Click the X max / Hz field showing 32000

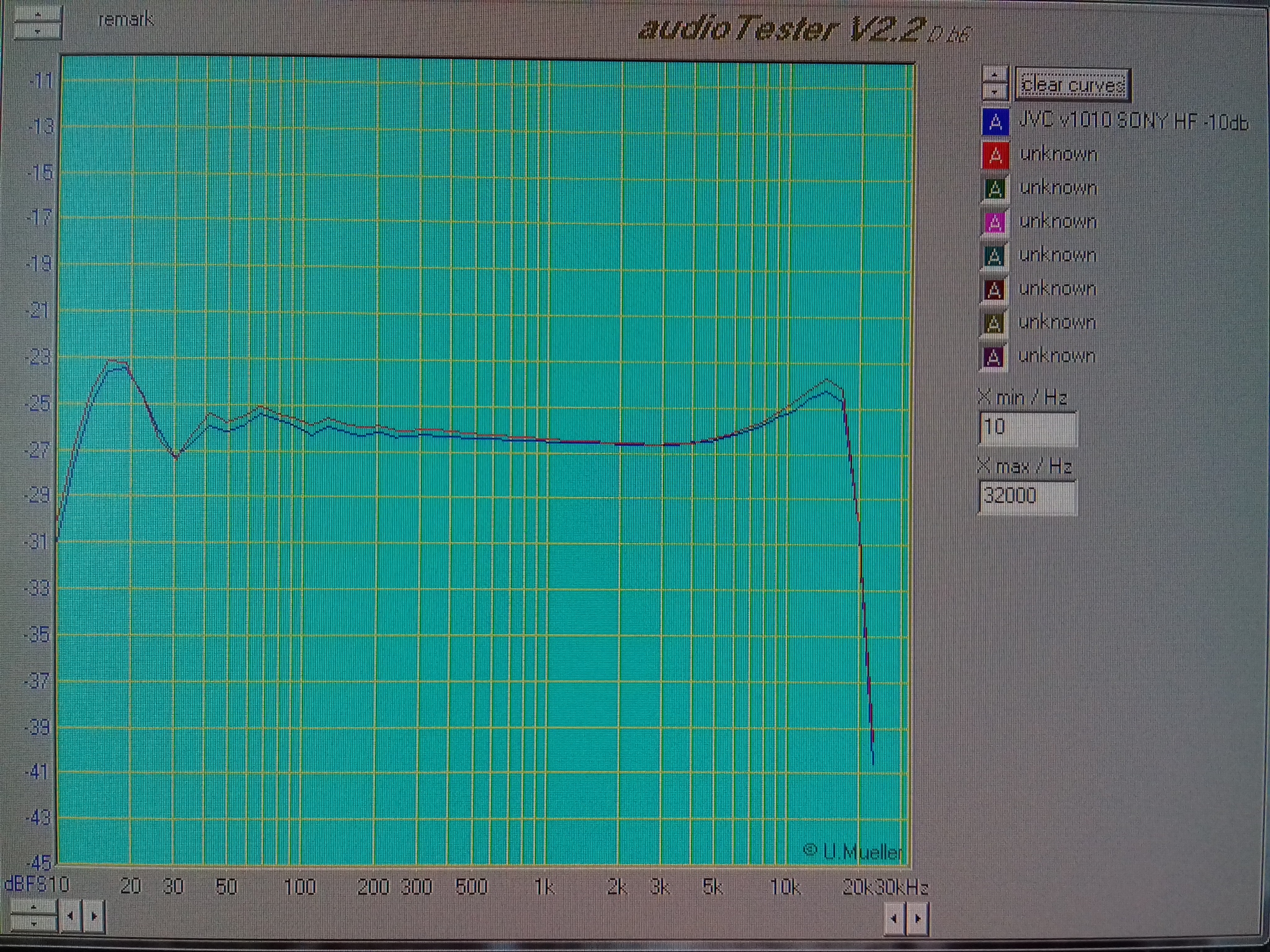(x=1028, y=496)
